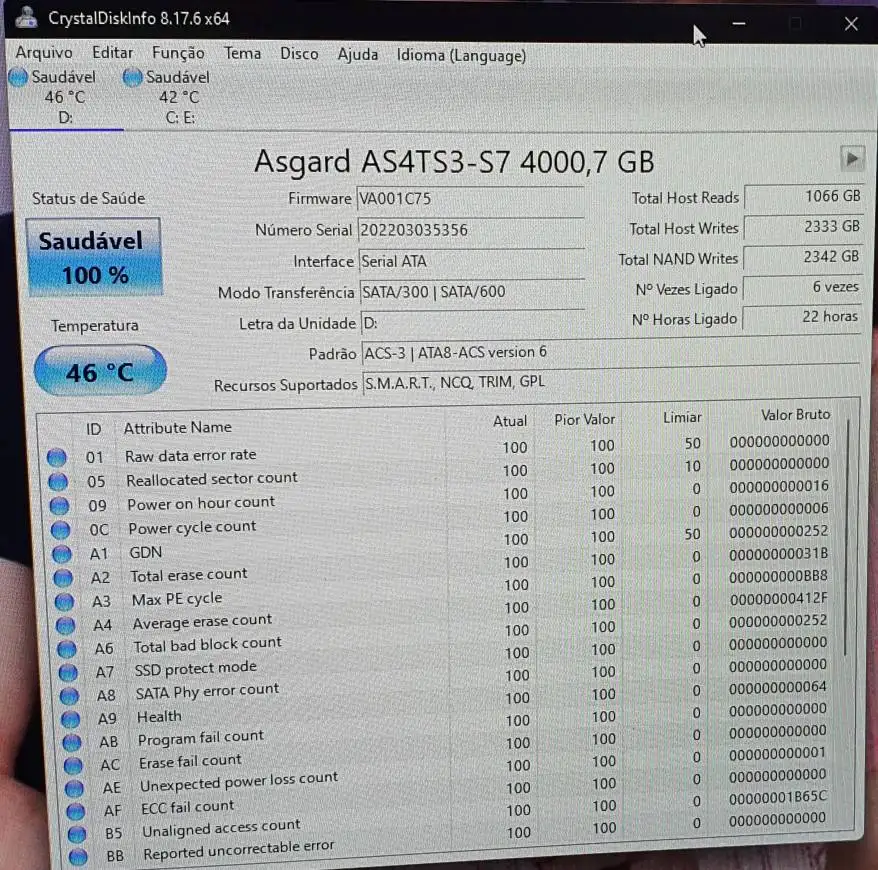Click the CrystalDiskInfo app icon in title bar
The image size is (878, 870).
coord(26,18)
